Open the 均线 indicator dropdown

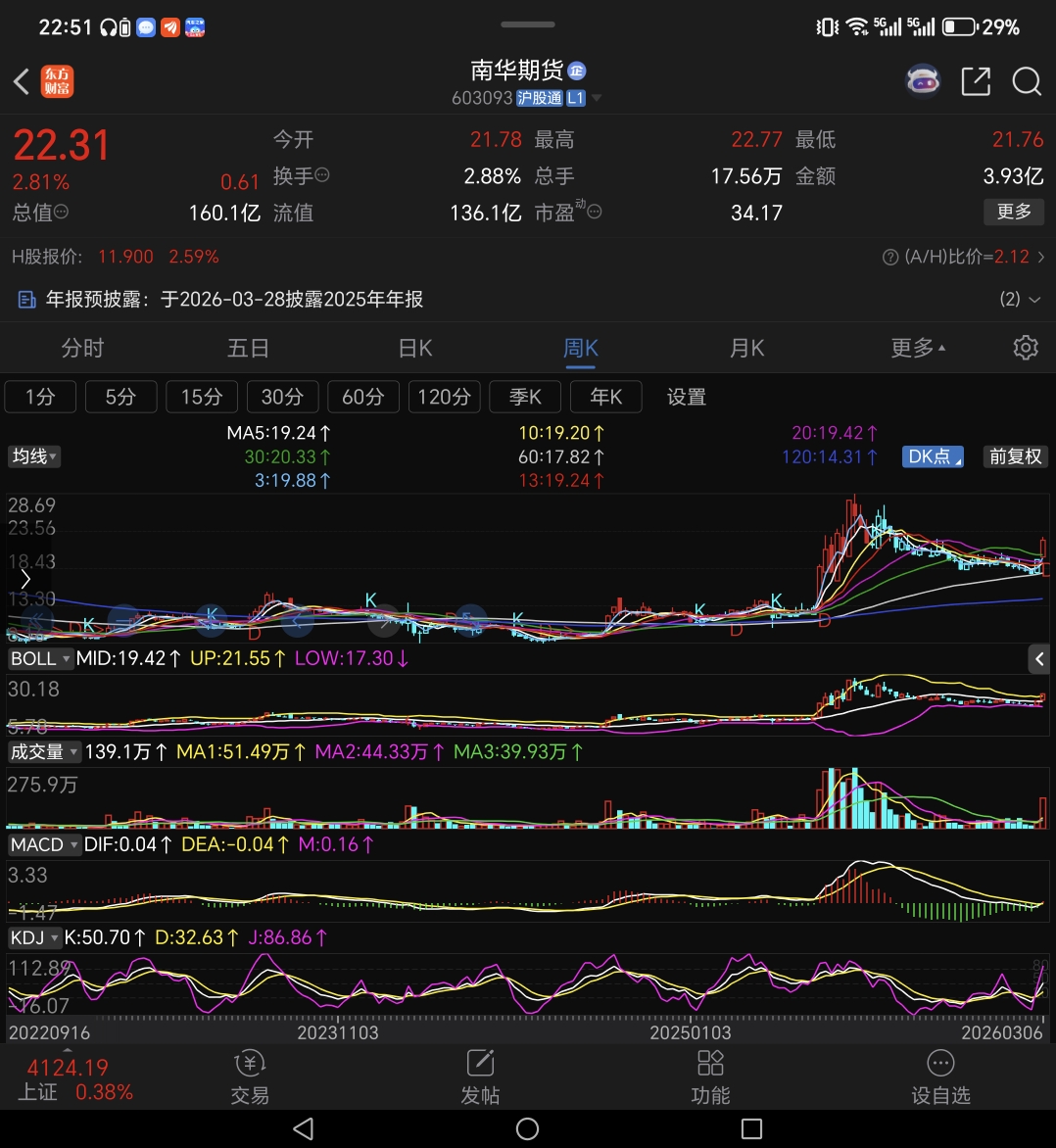pyautogui.click(x=33, y=456)
